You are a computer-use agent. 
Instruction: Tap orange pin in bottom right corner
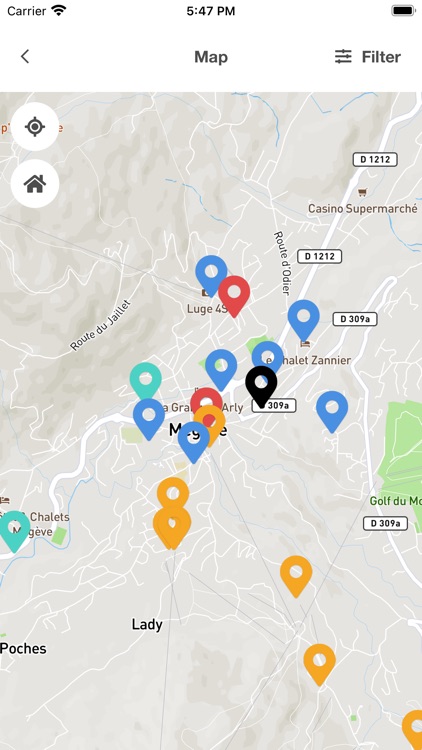coord(414,730)
